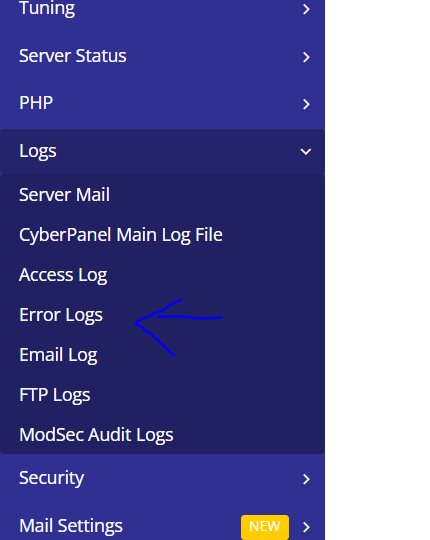Open CyberPanel Main Log File
Image resolution: width=430 pixels, height=540 pixels.
pos(121,235)
